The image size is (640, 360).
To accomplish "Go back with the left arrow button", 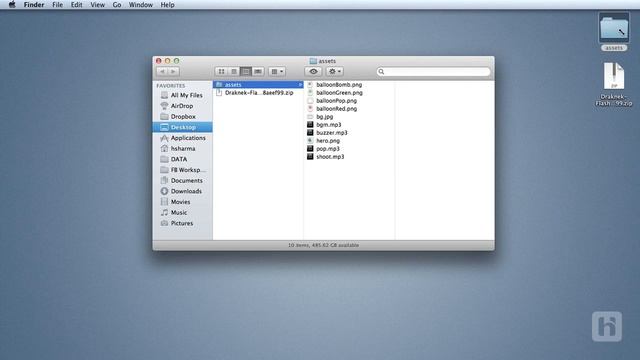I will [x=162, y=71].
